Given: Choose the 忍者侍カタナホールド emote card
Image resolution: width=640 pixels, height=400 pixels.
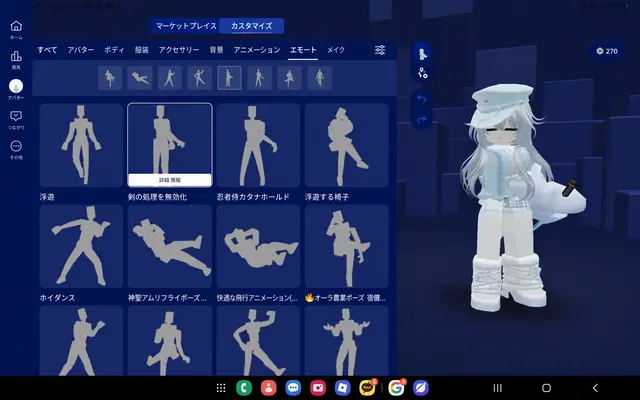Looking at the screenshot, I should [258, 145].
